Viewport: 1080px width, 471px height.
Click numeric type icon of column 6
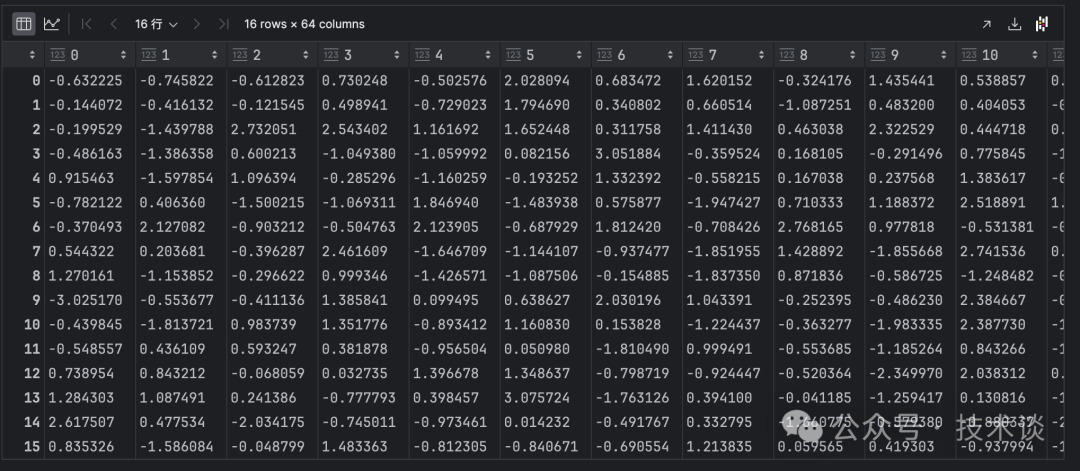tap(605, 55)
